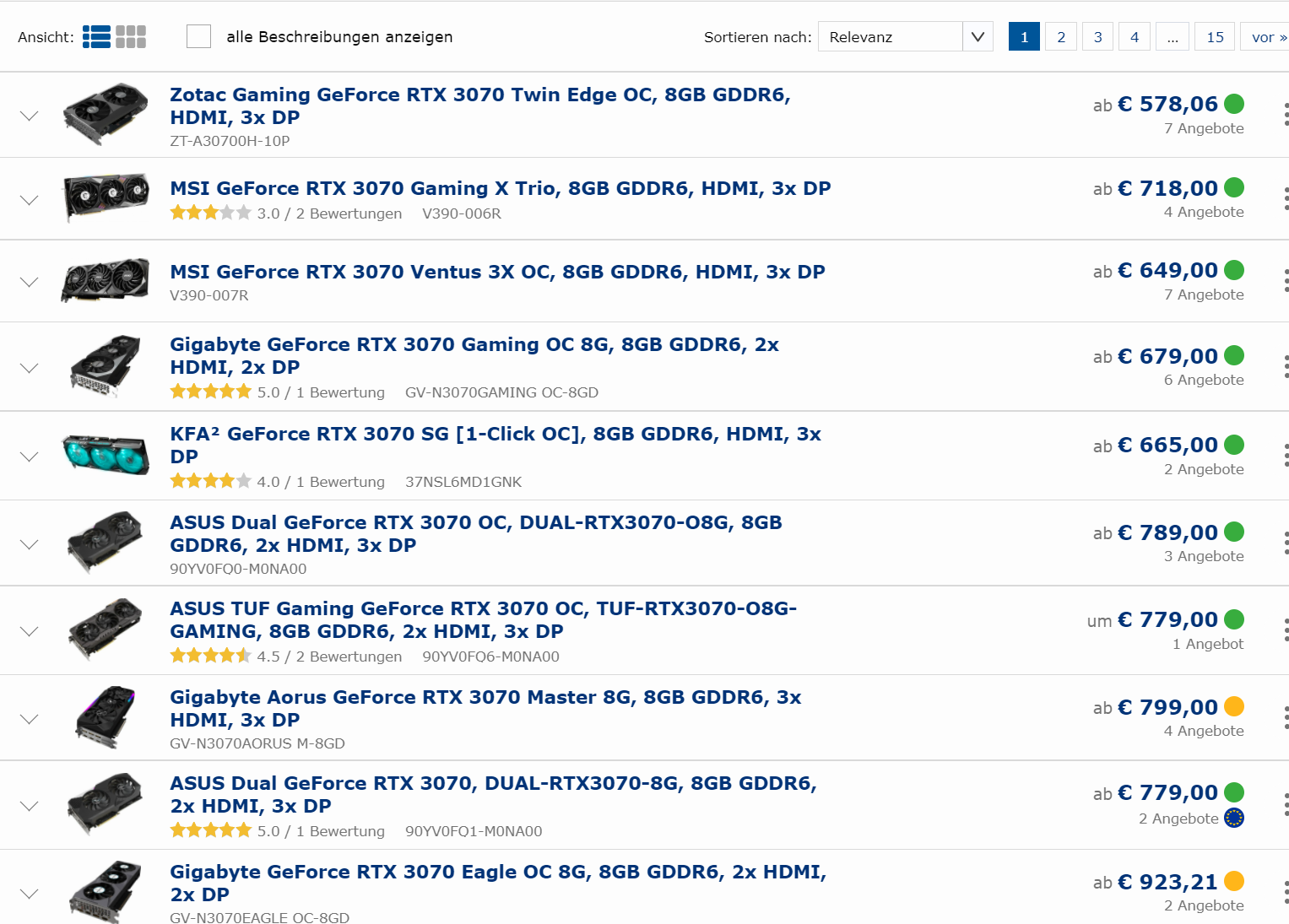
Task: Expand the Gigabyte Aorus Master 8G row
Action: (x=30, y=719)
